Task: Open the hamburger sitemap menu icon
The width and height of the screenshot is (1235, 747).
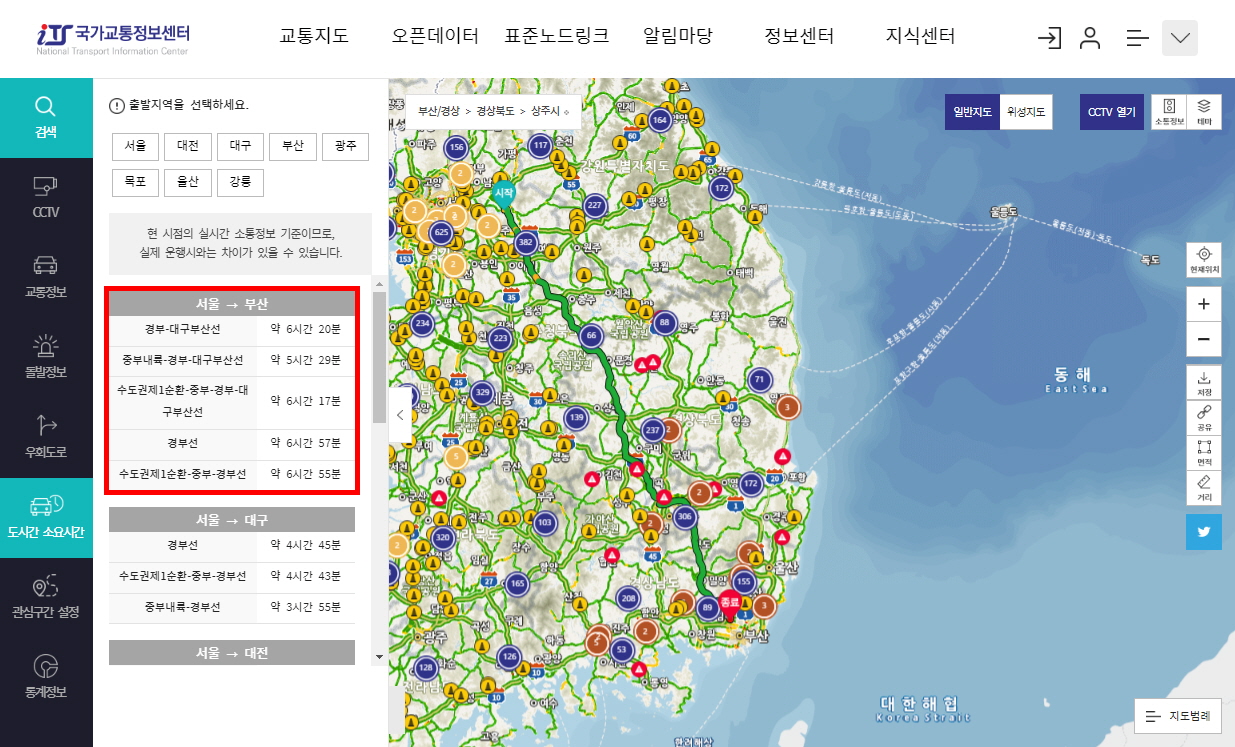Action: [x=1137, y=38]
